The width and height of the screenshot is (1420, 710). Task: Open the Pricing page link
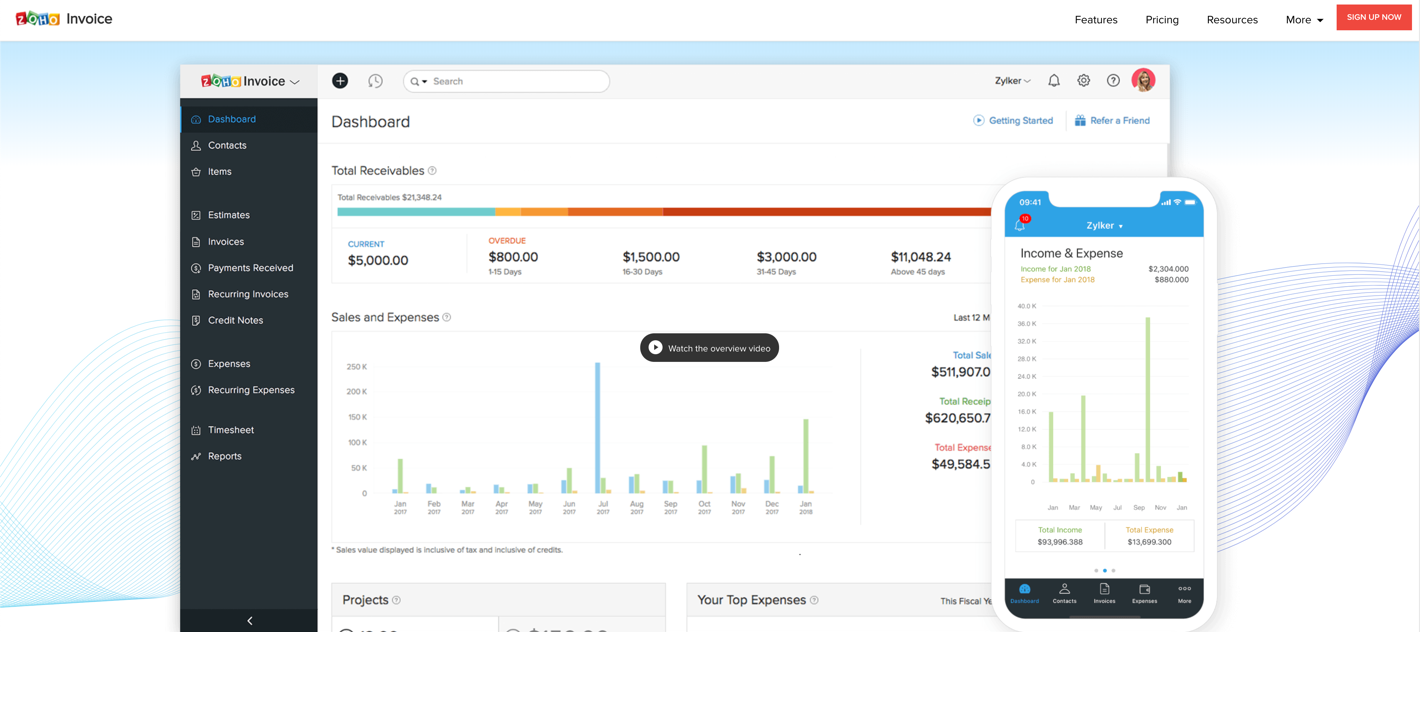pyautogui.click(x=1162, y=20)
